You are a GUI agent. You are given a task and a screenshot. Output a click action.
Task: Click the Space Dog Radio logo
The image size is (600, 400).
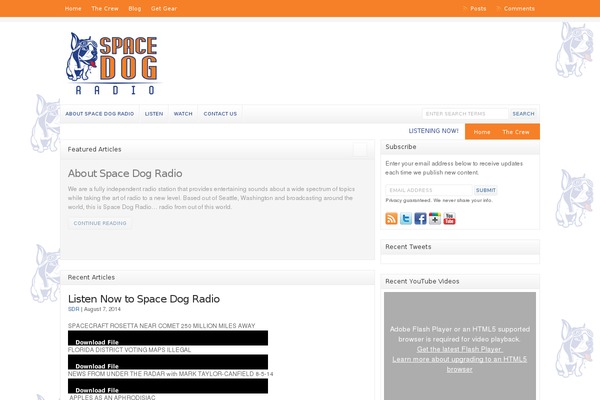click(x=112, y=64)
